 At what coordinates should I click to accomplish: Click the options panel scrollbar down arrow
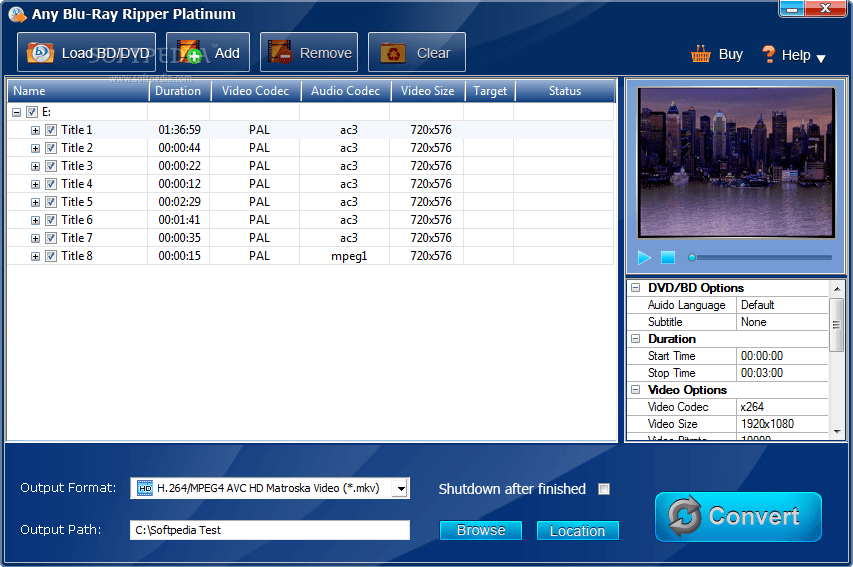837,432
